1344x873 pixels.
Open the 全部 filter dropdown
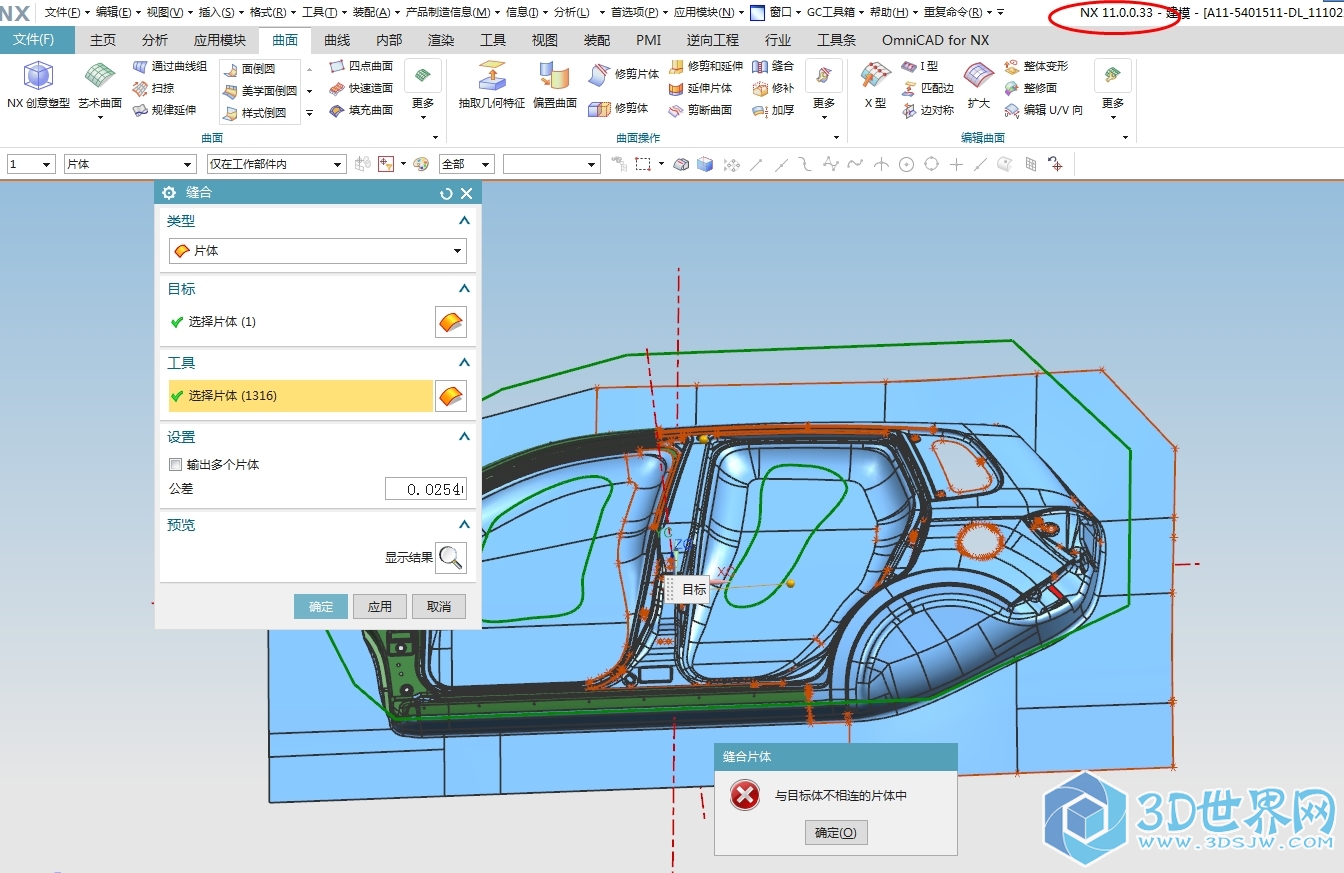pos(466,164)
